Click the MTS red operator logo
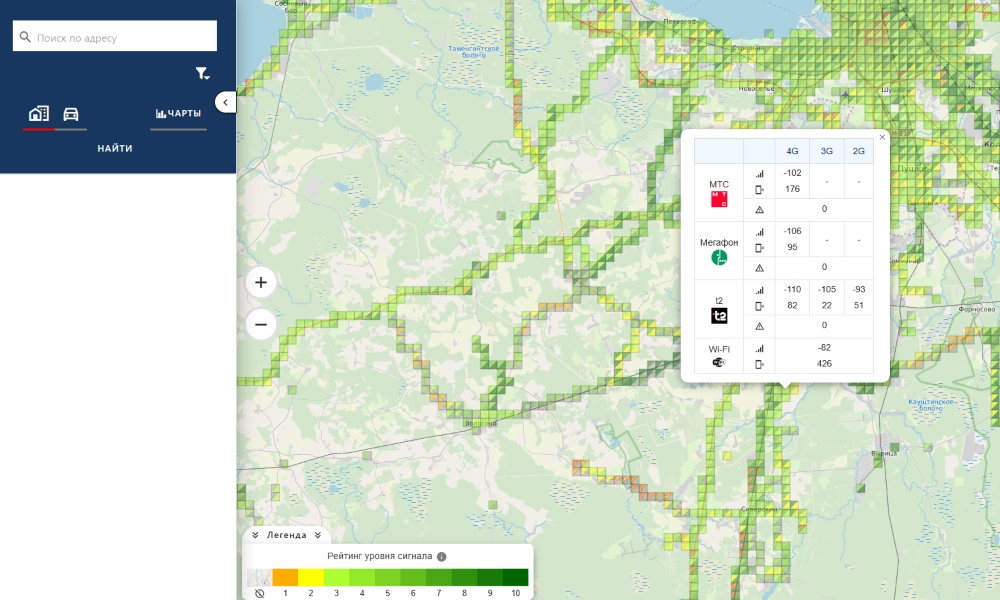The width and height of the screenshot is (1000, 600). tap(719, 200)
